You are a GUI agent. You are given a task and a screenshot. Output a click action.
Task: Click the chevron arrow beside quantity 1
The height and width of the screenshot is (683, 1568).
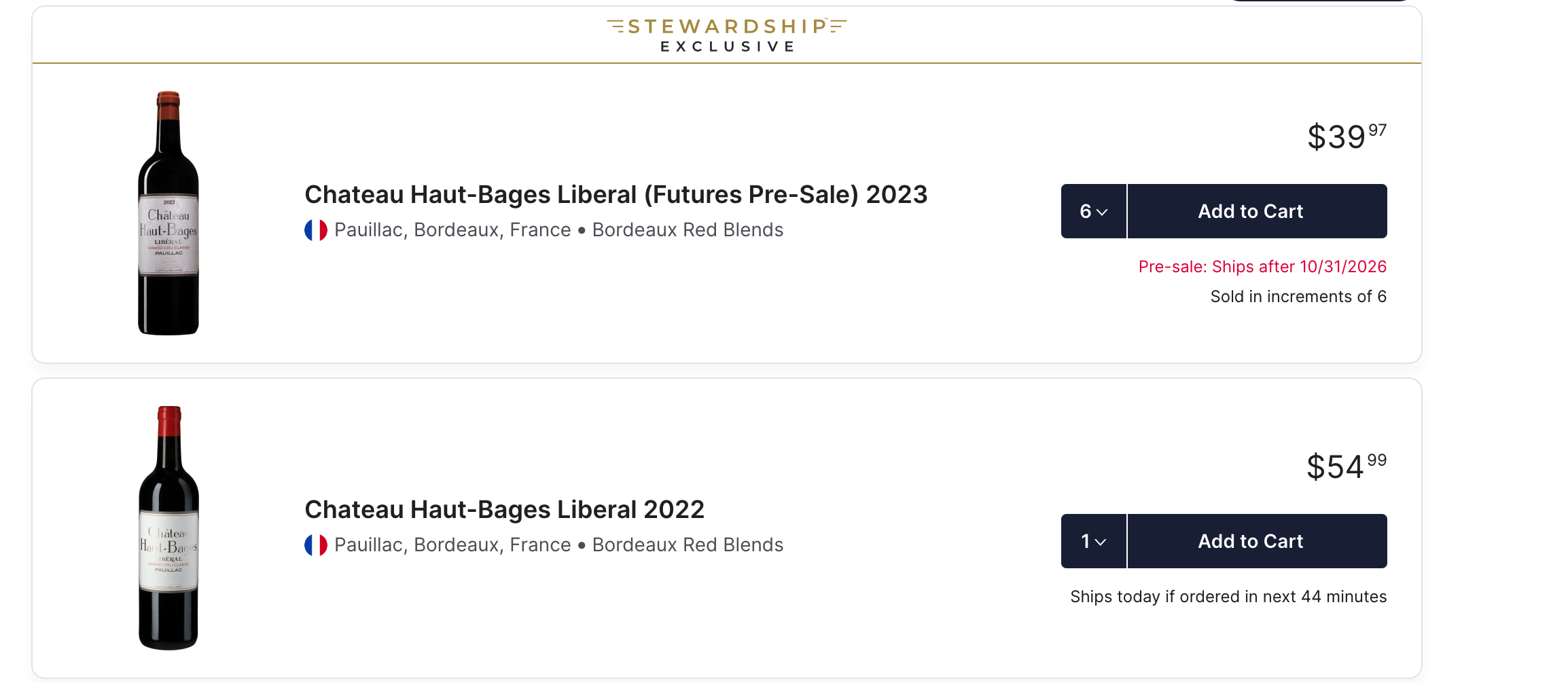pos(1101,542)
